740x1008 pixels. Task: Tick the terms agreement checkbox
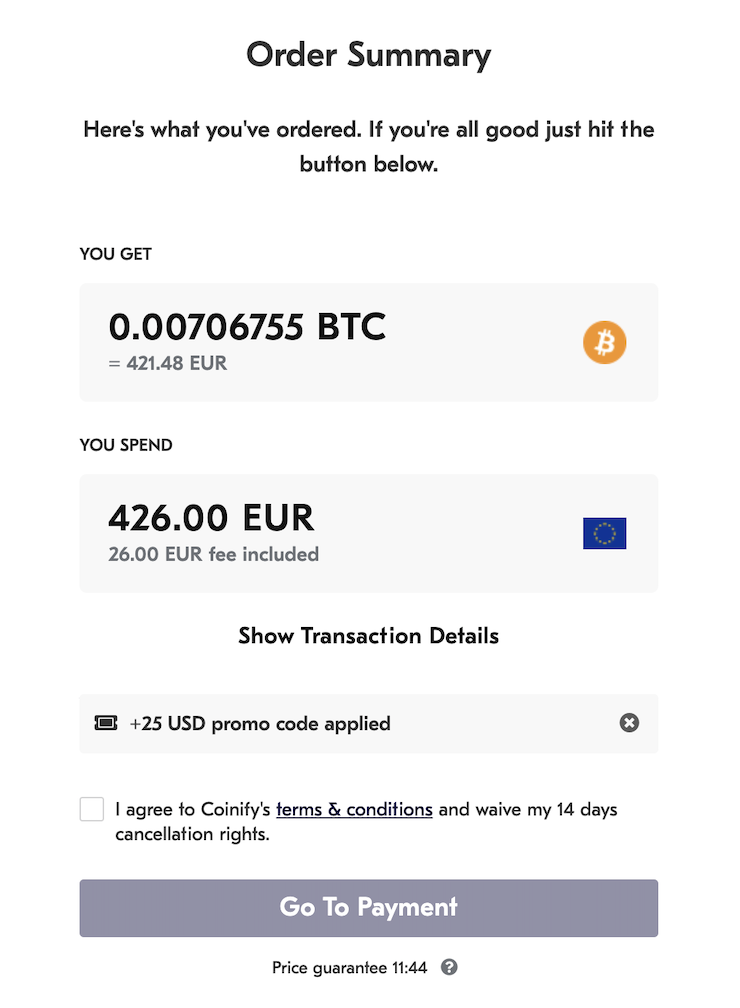click(x=92, y=809)
